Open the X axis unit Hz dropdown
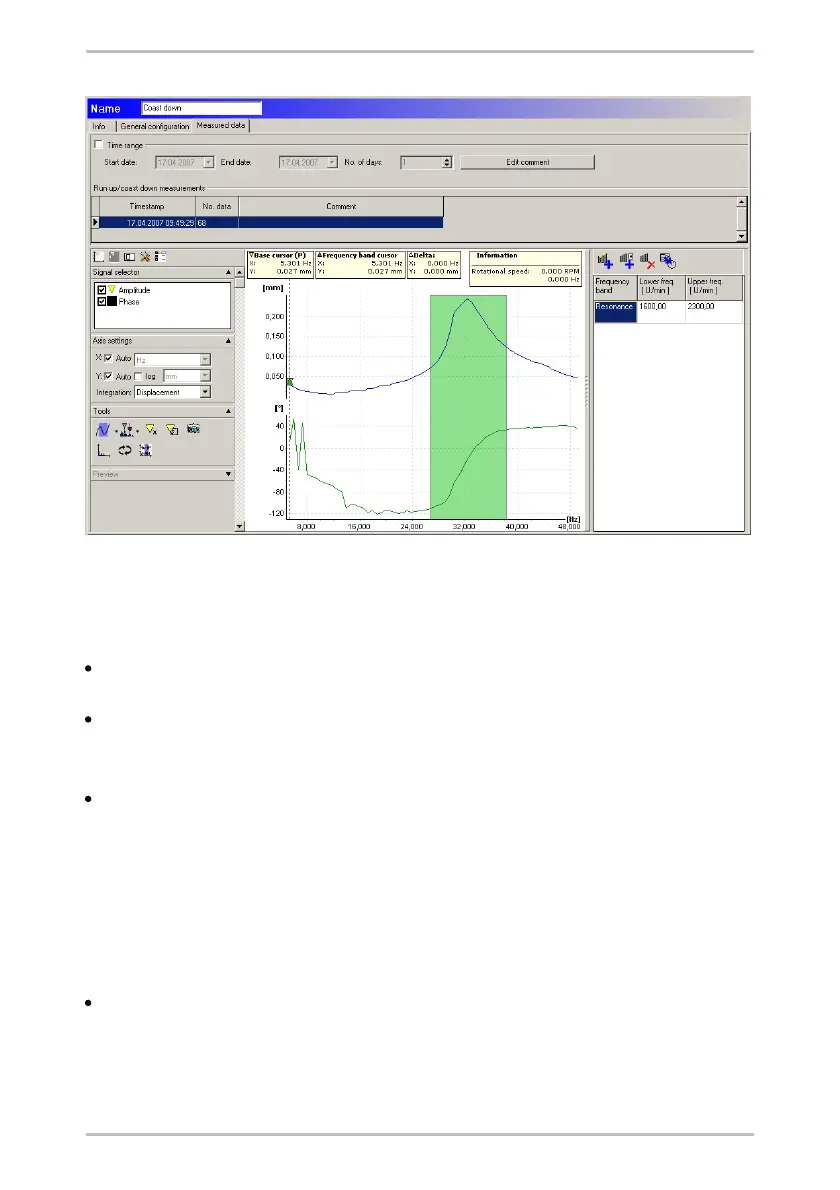Screen dimensions: 840x1190 coord(205,360)
